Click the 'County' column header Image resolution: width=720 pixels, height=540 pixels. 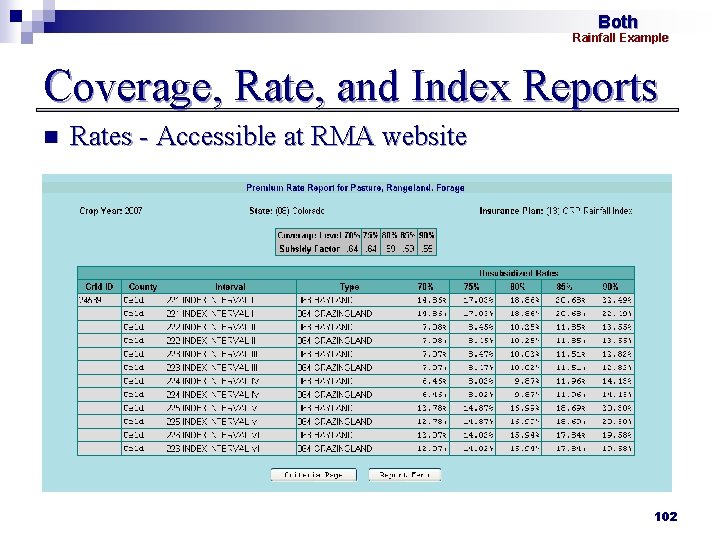coord(143,287)
